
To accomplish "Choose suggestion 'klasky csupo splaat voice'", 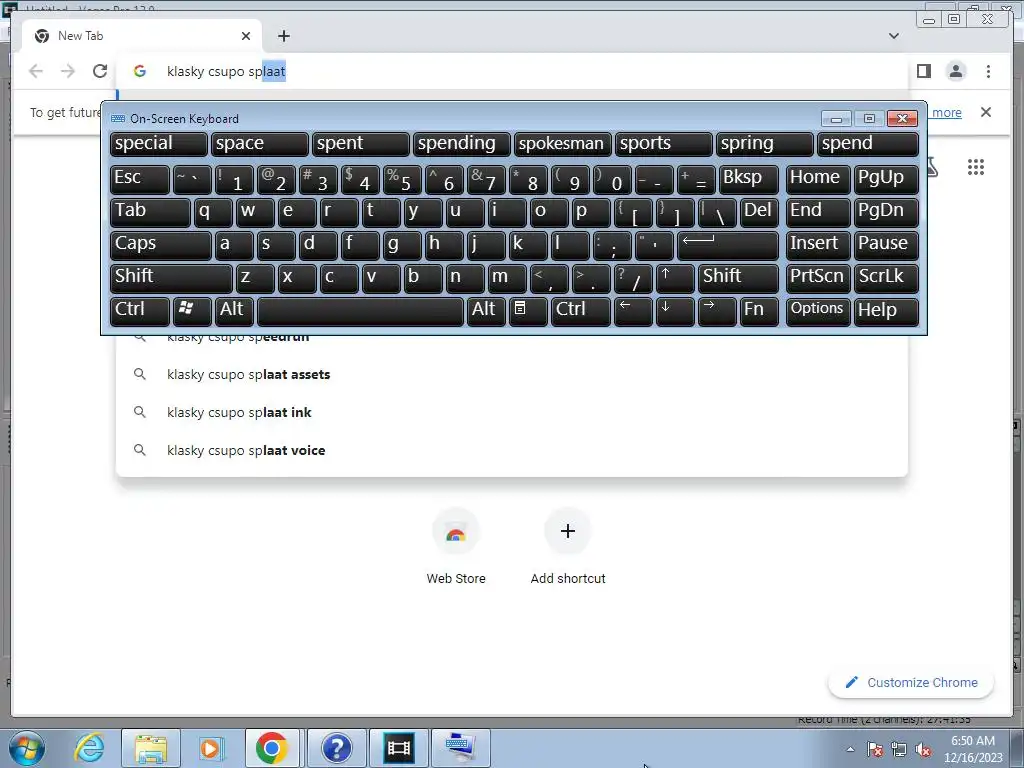I will 511,450.
